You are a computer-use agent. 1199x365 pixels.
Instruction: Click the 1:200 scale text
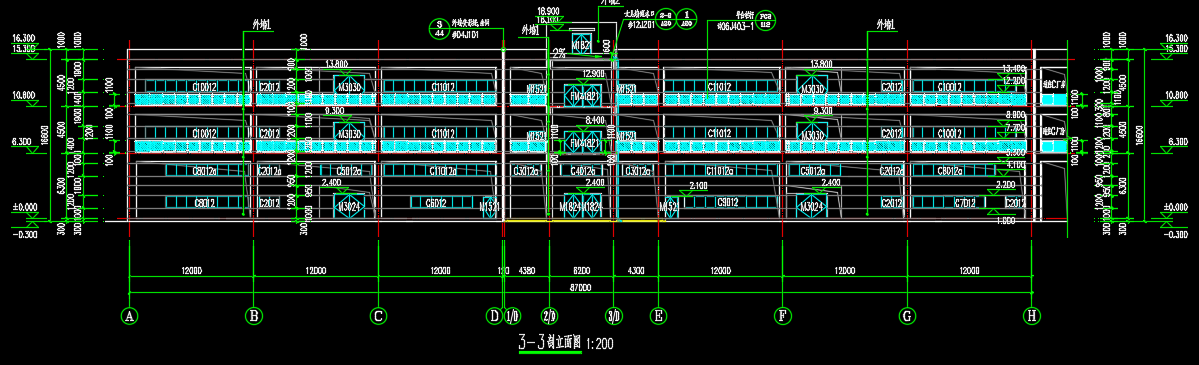600,344
